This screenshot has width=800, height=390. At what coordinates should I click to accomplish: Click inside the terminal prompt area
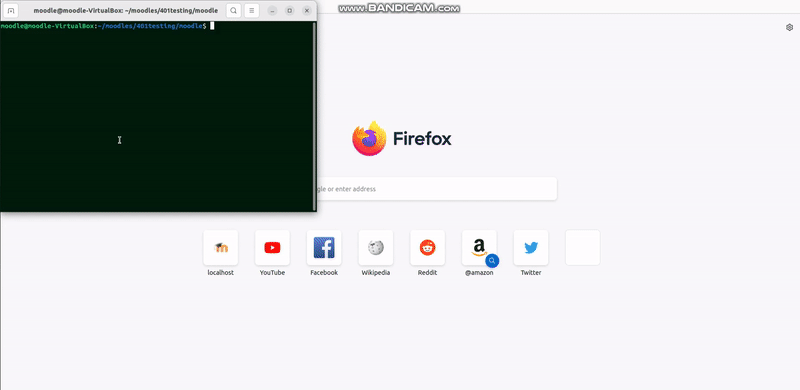[156, 116]
